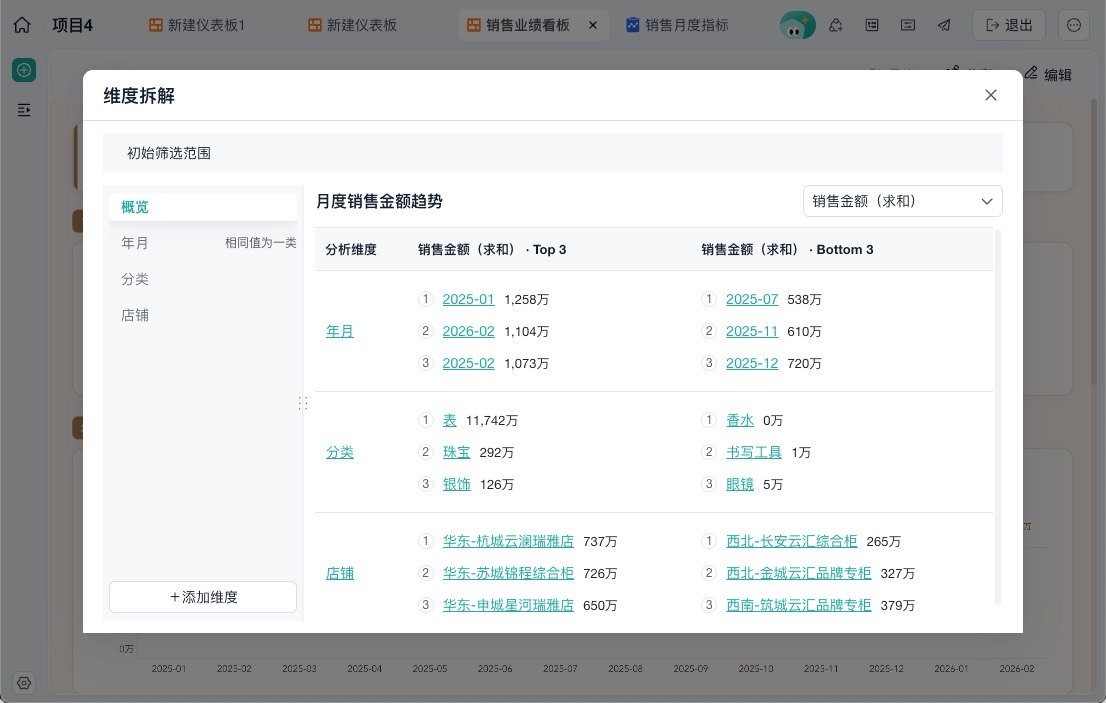Click the 初始筛选范围 filter bar
The height and width of the screenshot is (703, 1106).
(x=552, y=153)
